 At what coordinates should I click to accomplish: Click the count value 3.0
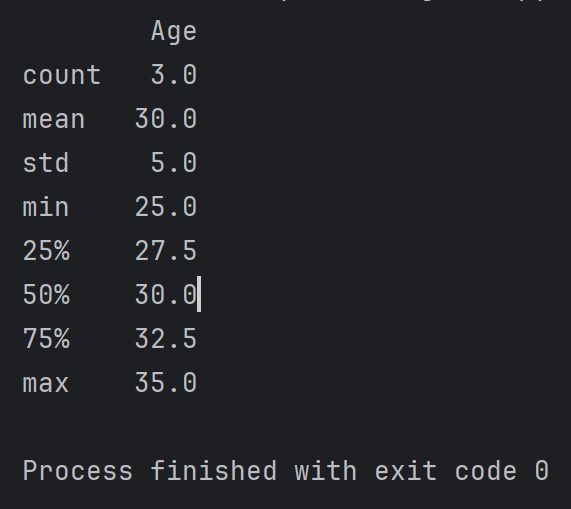tap(174, 75)
